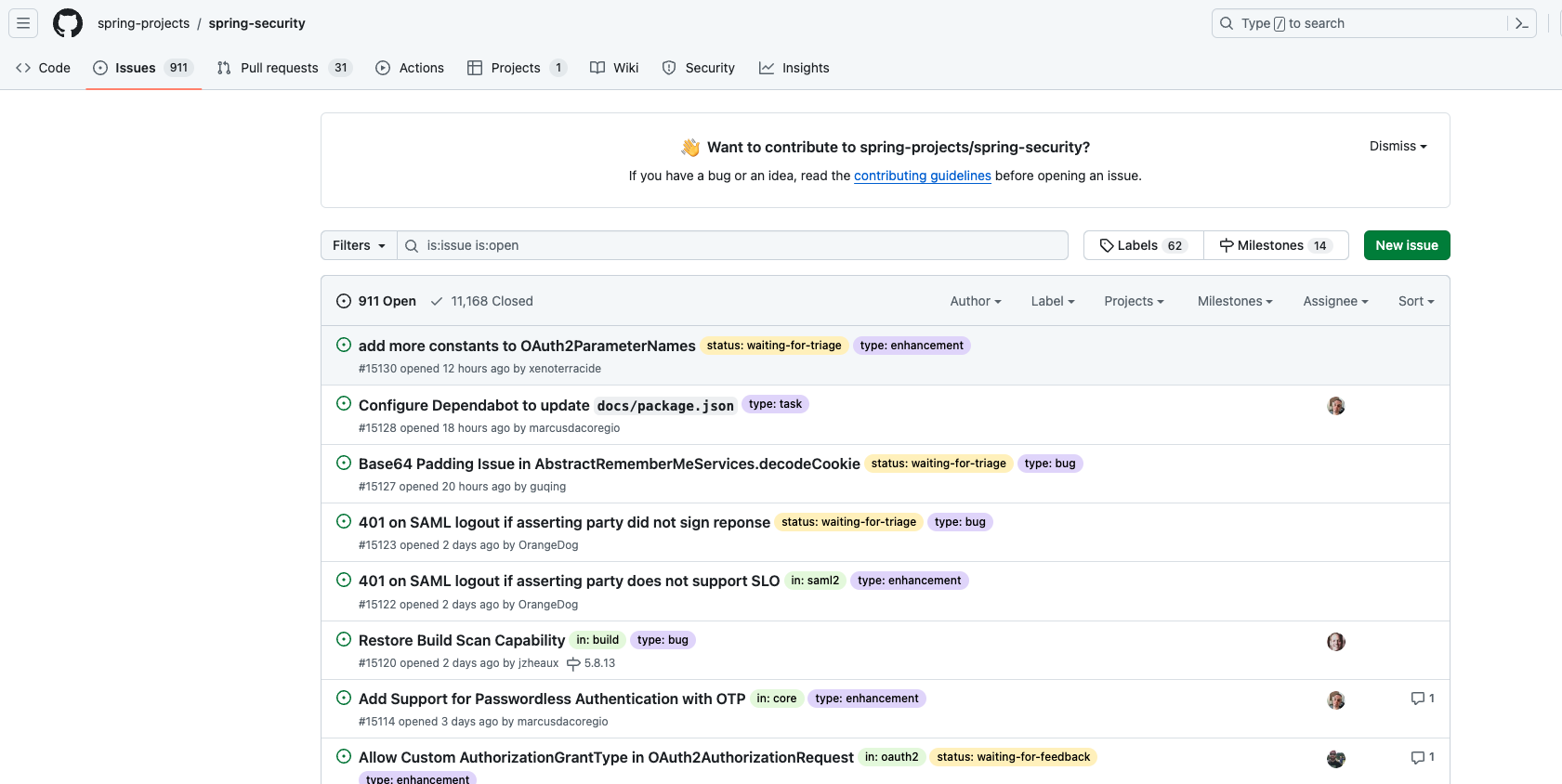Open comments on Passwordless Authentication OTP issue
Viewport: 1562px width, 784px height.
tap(1423, 699)
